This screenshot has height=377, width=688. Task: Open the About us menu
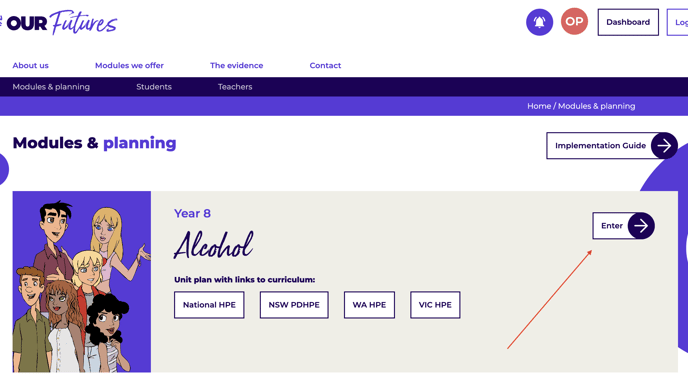30,65
